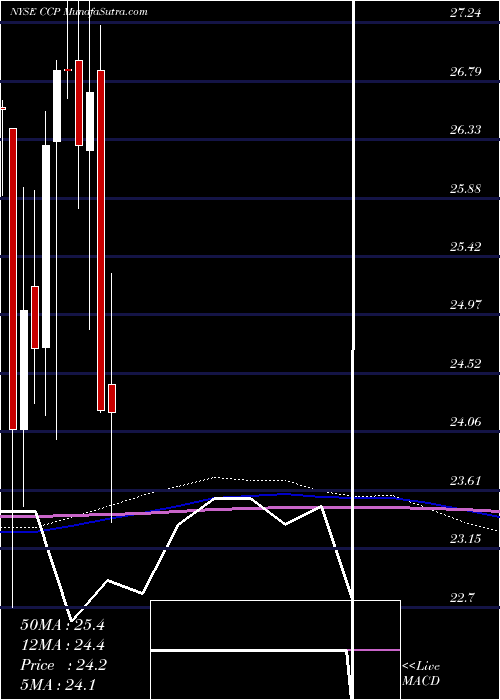Click the 5MA : 24.1 readout
This screenshot has height=700, width=500.
click(58, 685)
